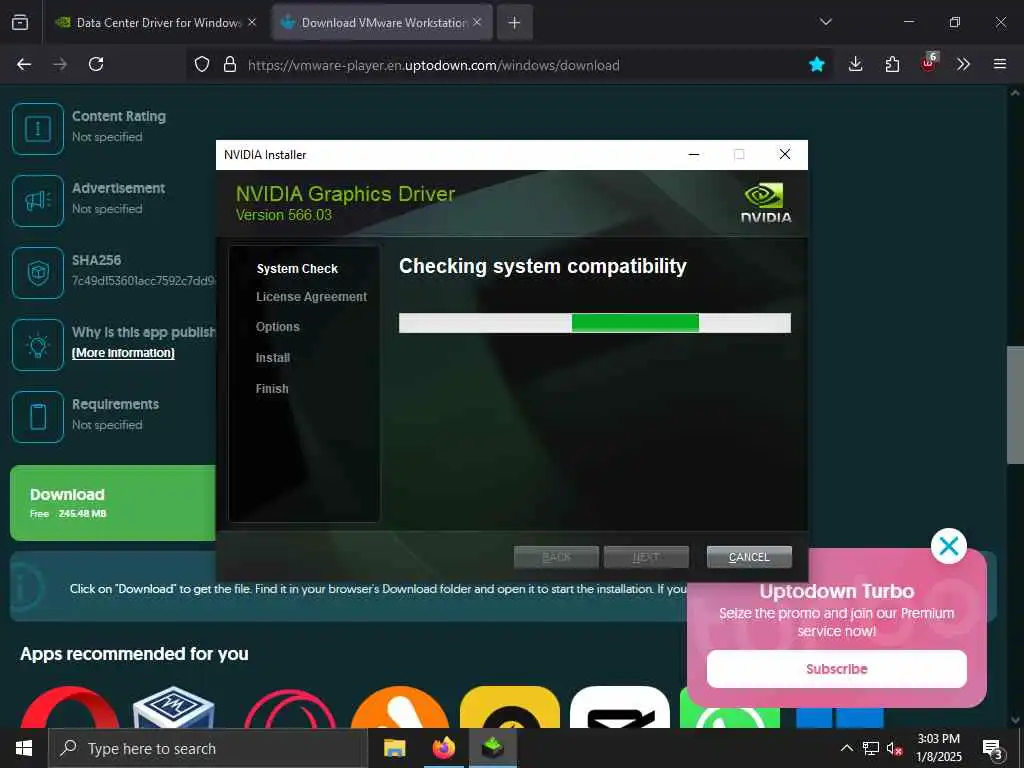Viewport: 1024px width, 768px height.
Task: Click the SHA256 hash text
Action: (144, 281)
